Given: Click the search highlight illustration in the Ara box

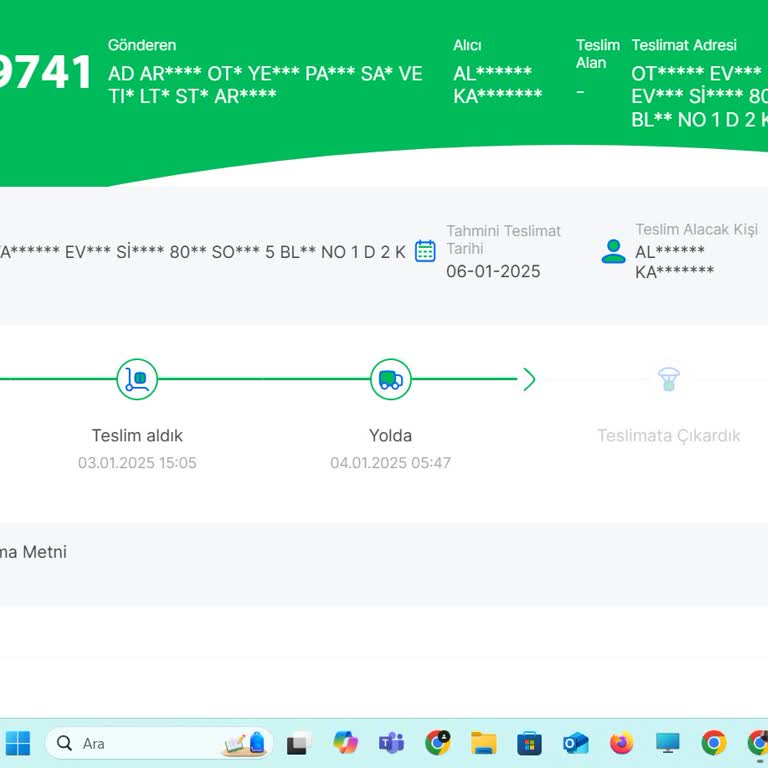Looking at the screenshot, I should [244, 743].
